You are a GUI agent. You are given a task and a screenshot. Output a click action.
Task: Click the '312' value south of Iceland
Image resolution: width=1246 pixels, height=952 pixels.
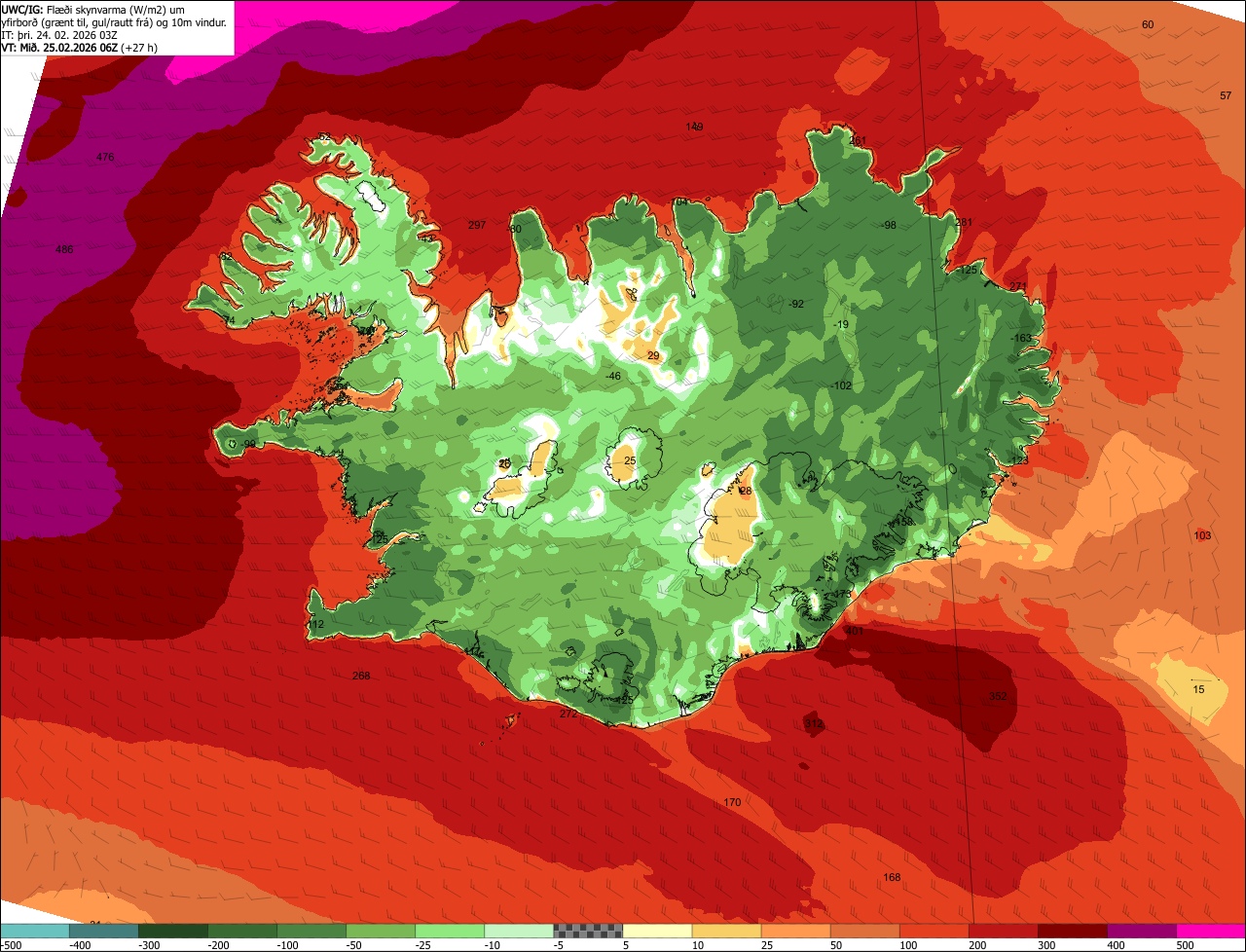pos(814,724)
